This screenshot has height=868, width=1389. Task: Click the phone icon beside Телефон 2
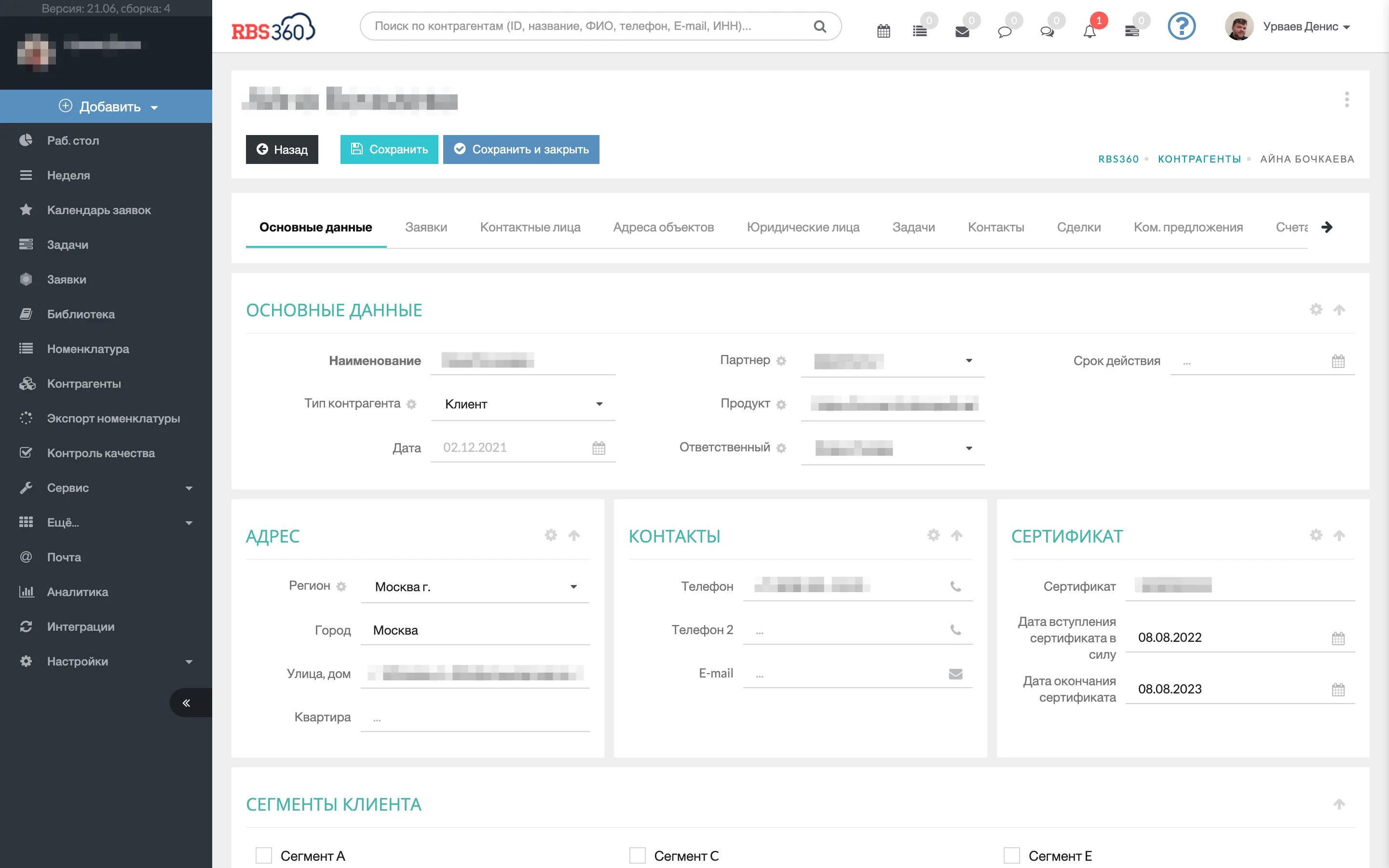(x=955, y=630)
